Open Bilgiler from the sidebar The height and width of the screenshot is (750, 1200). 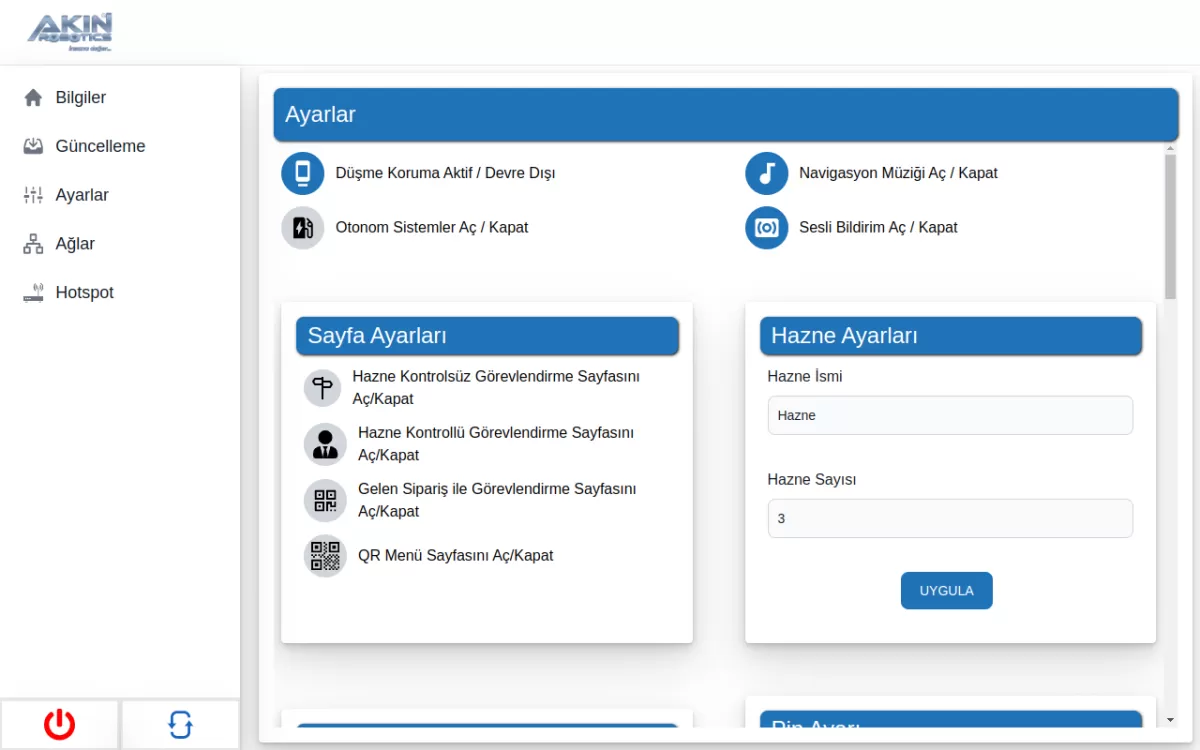pos(80,98)
